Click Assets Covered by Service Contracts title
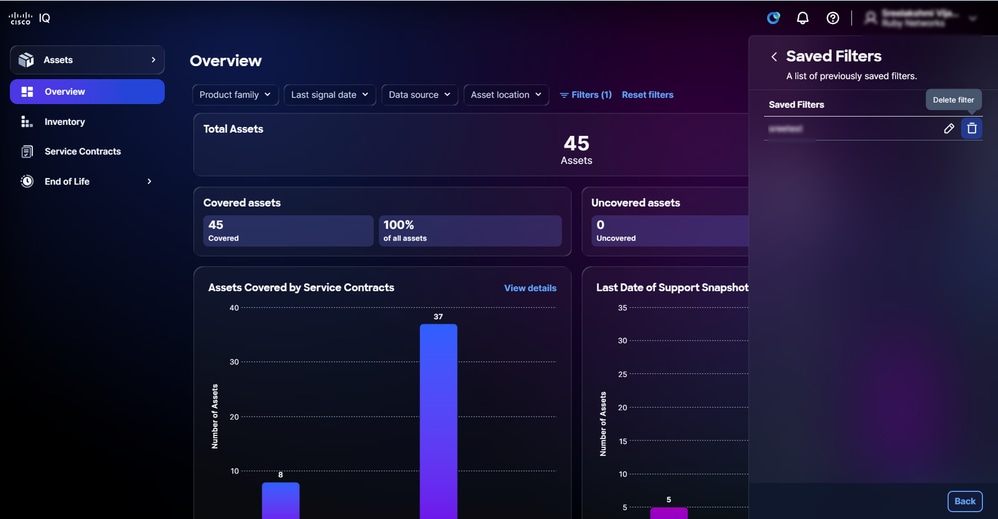 (301, 288)
